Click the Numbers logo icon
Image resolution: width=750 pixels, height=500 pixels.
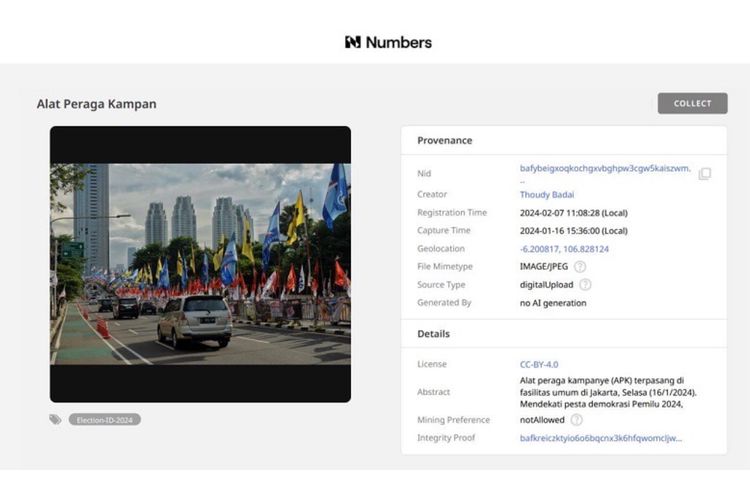(x=352, y=42)
